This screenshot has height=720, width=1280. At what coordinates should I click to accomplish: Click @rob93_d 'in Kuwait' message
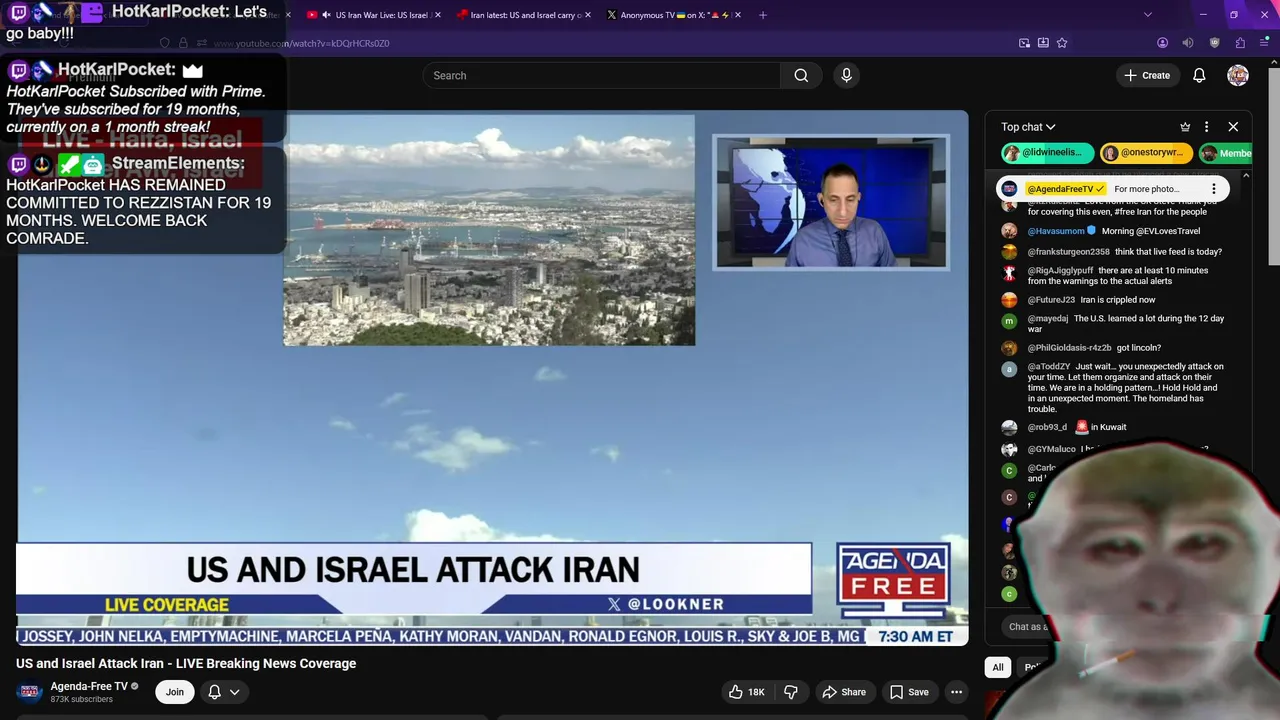[1077, 427]
